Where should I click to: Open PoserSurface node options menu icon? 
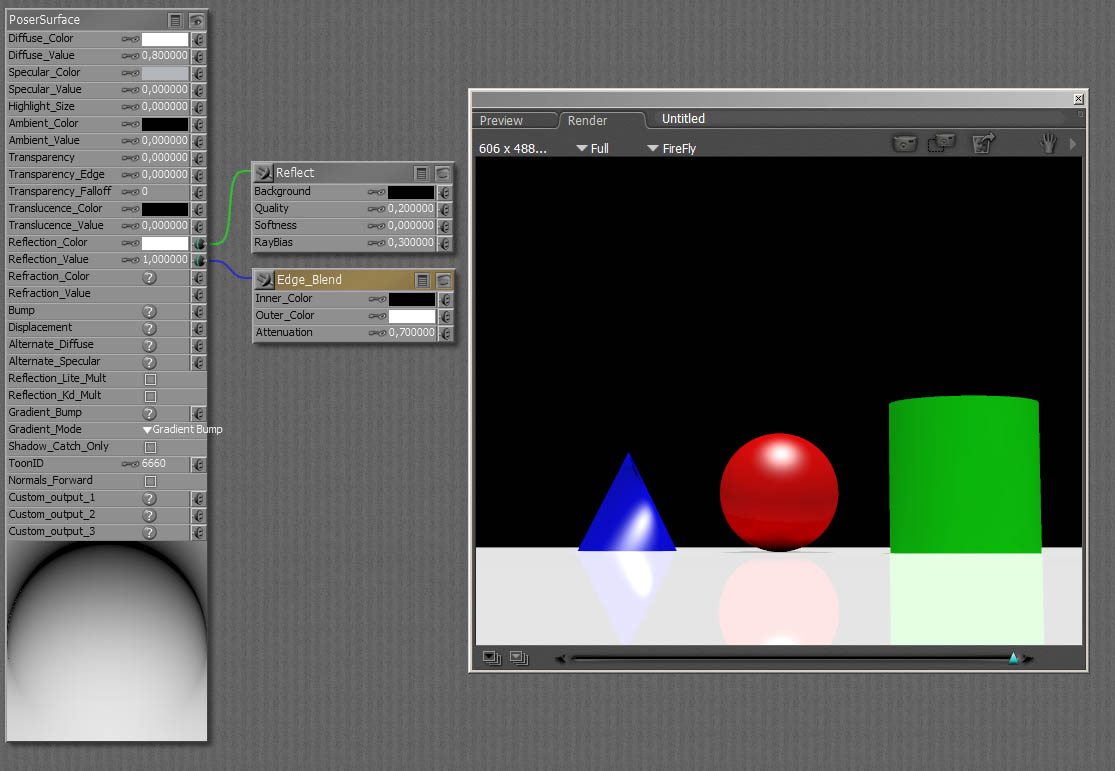[176, 20]
